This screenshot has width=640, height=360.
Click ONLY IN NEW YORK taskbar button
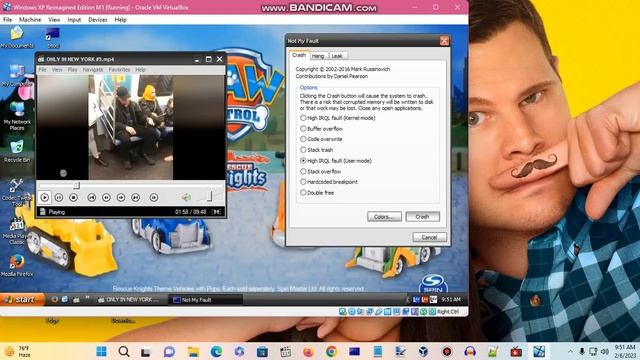131,300
